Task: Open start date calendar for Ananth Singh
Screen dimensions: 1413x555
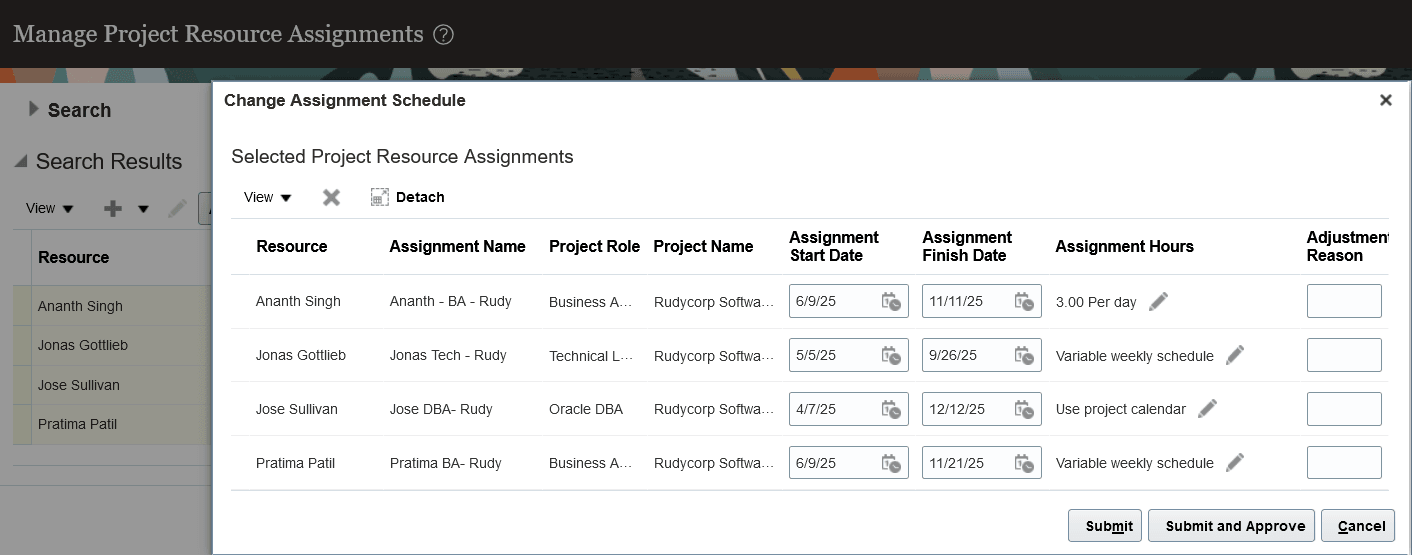Action: click(x=891, y=302)
